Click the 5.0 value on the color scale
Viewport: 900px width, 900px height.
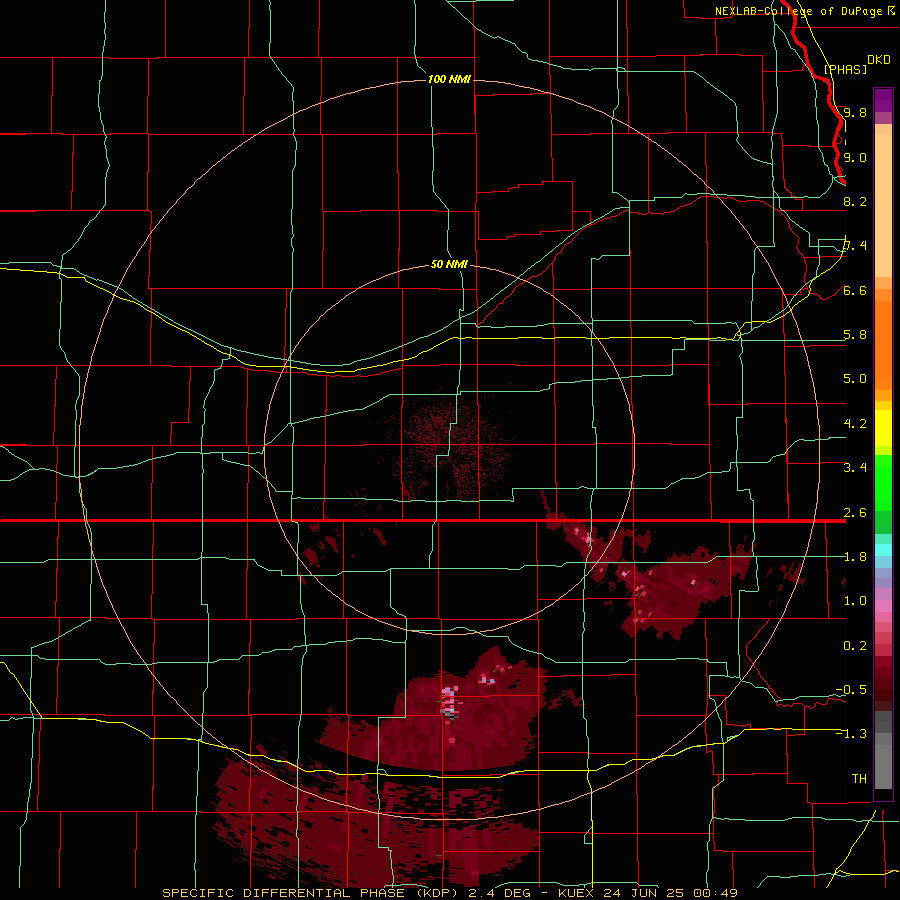(x=855, y=379)
